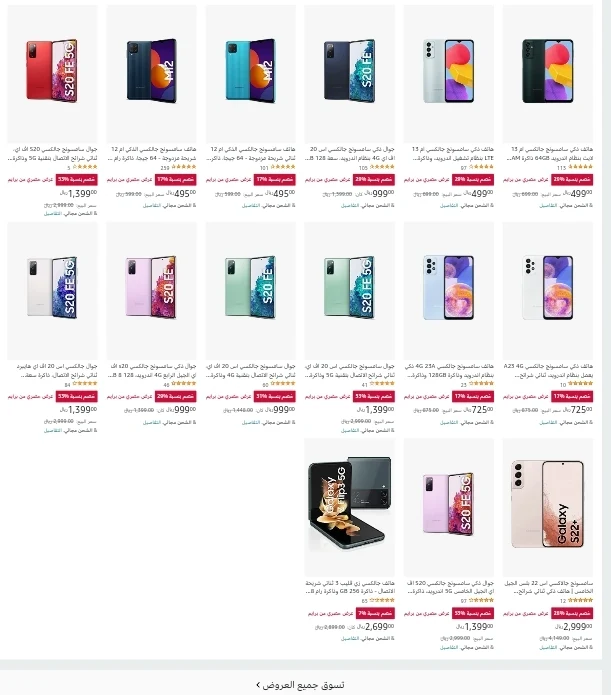Click the 2,699 price of Galaxy Flip3
The image size is (611, 695).
tap(376, 626)
